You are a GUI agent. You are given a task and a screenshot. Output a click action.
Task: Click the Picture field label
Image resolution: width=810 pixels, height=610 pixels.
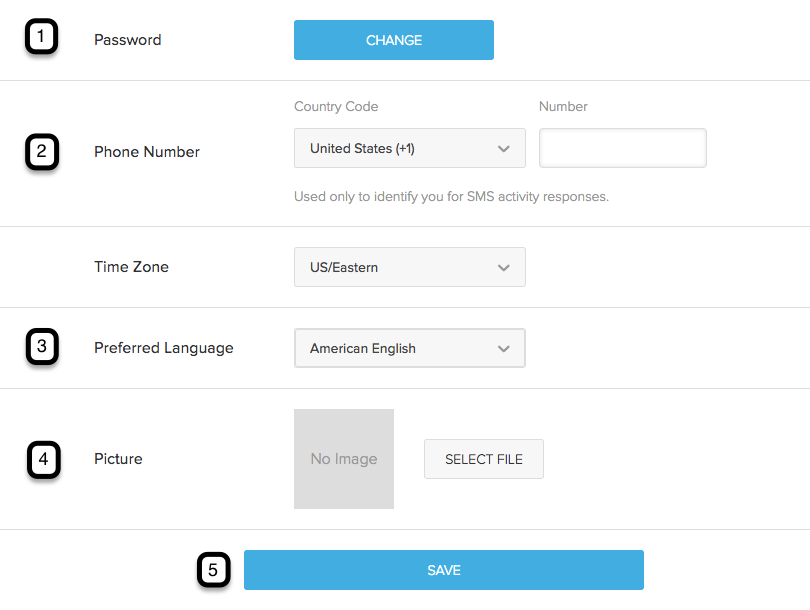(x=118, y=459)
